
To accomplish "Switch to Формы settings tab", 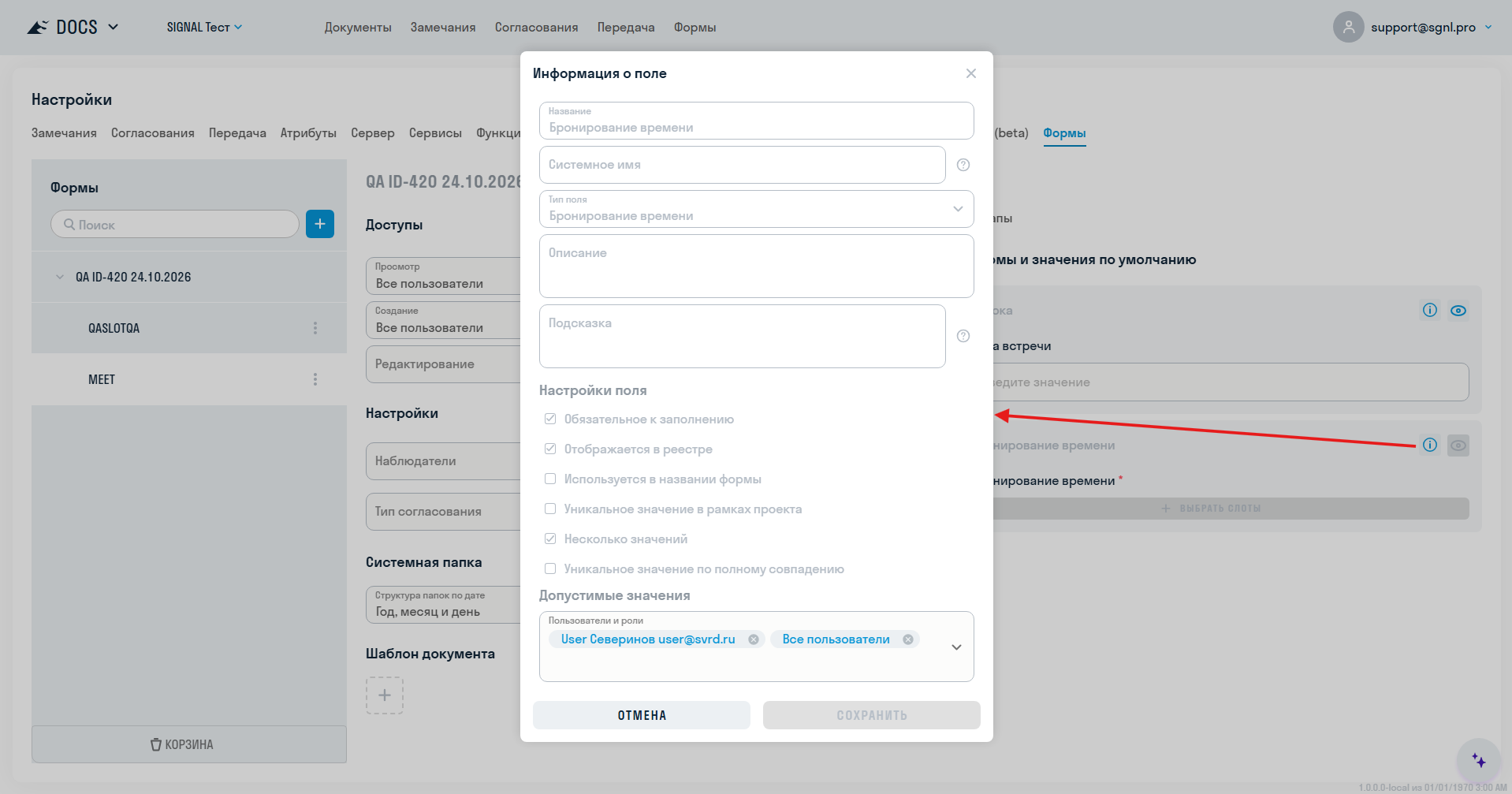I will [x=1064, y=133].
